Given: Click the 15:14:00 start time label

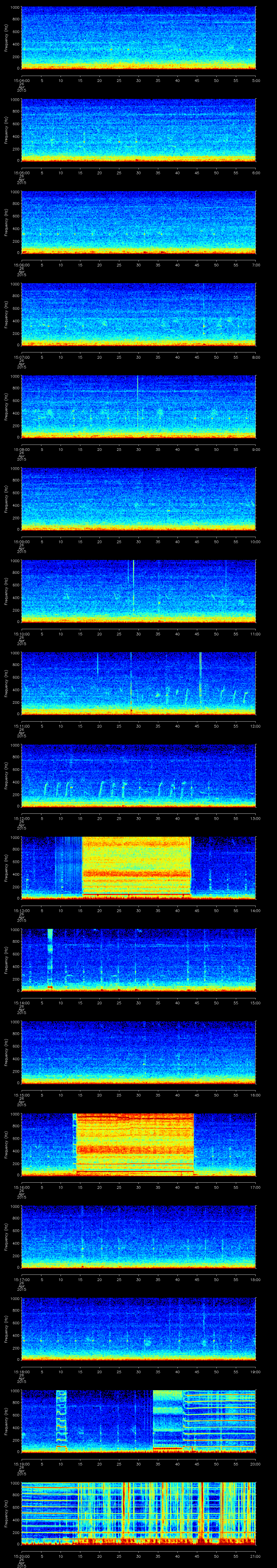Looking at the screenshot, I should 21,1003.
